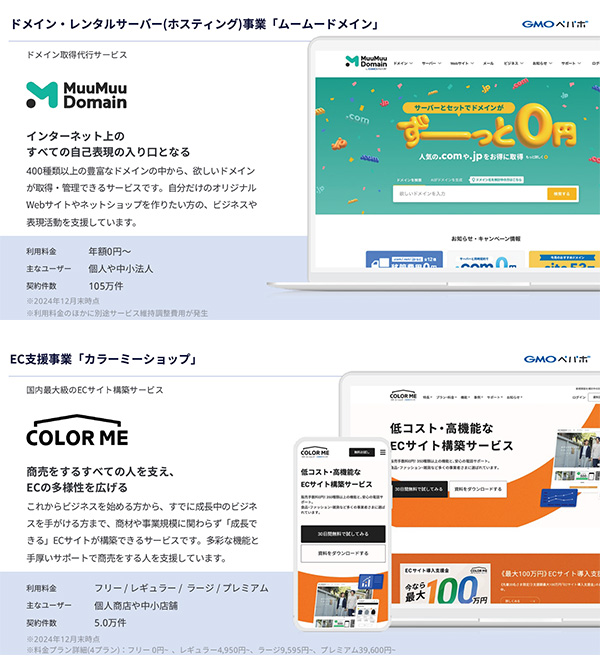Click the 個人や中小法人 user value
This screenshot has width=600, height=670.
[120, 269]
